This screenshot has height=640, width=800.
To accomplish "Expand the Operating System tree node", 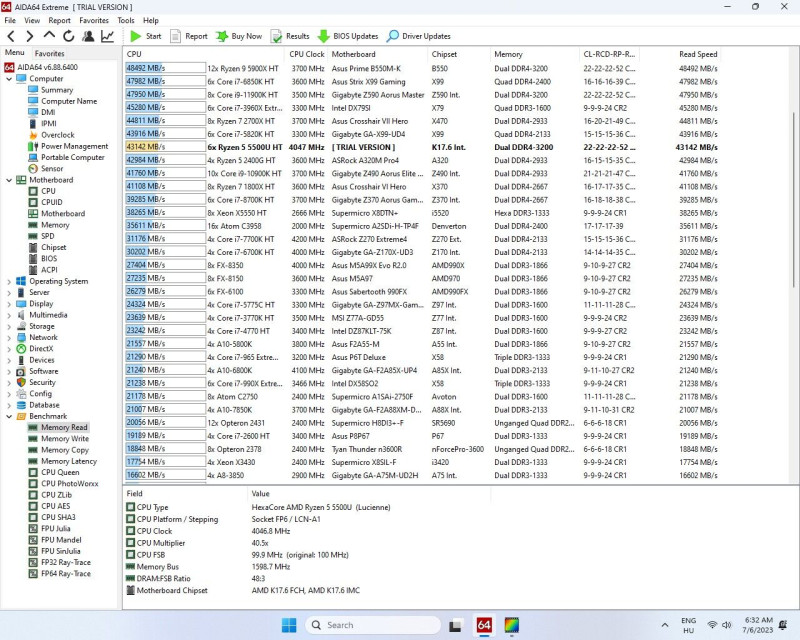I will click(x=9, y=281).
